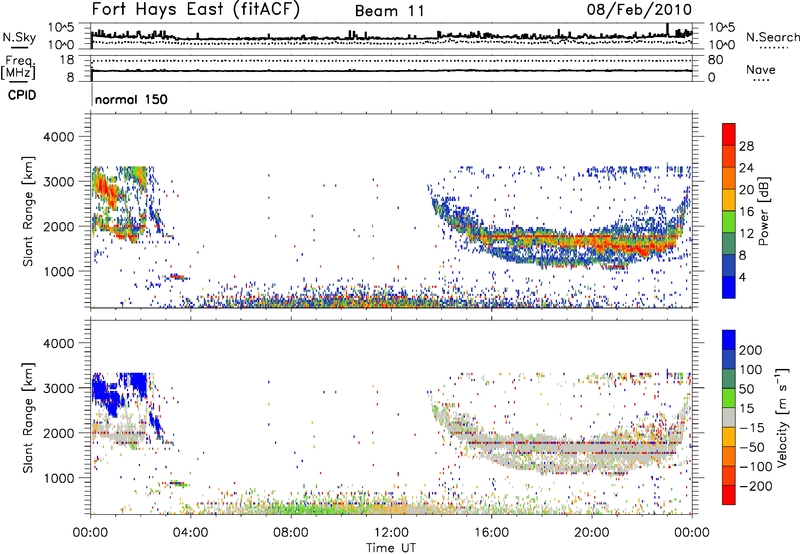Click the red top of the power colorbar
The width and height of the screenshot is (800, 554).
coord(729,133)
